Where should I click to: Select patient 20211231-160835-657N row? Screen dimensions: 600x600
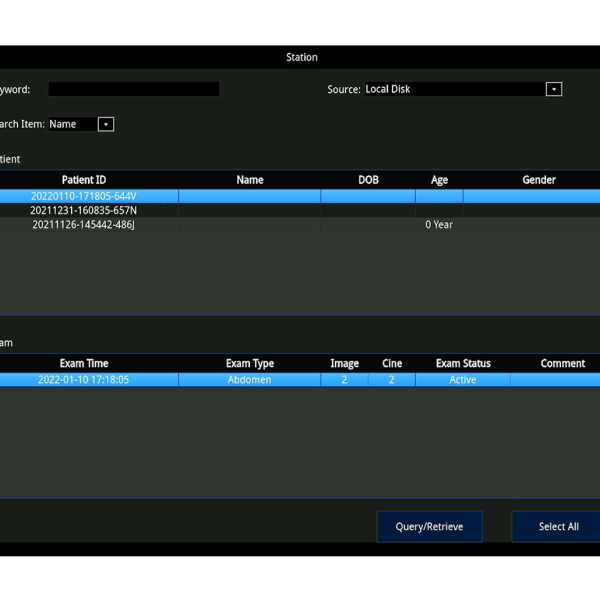pyautogui.click(x=84, y=210)
